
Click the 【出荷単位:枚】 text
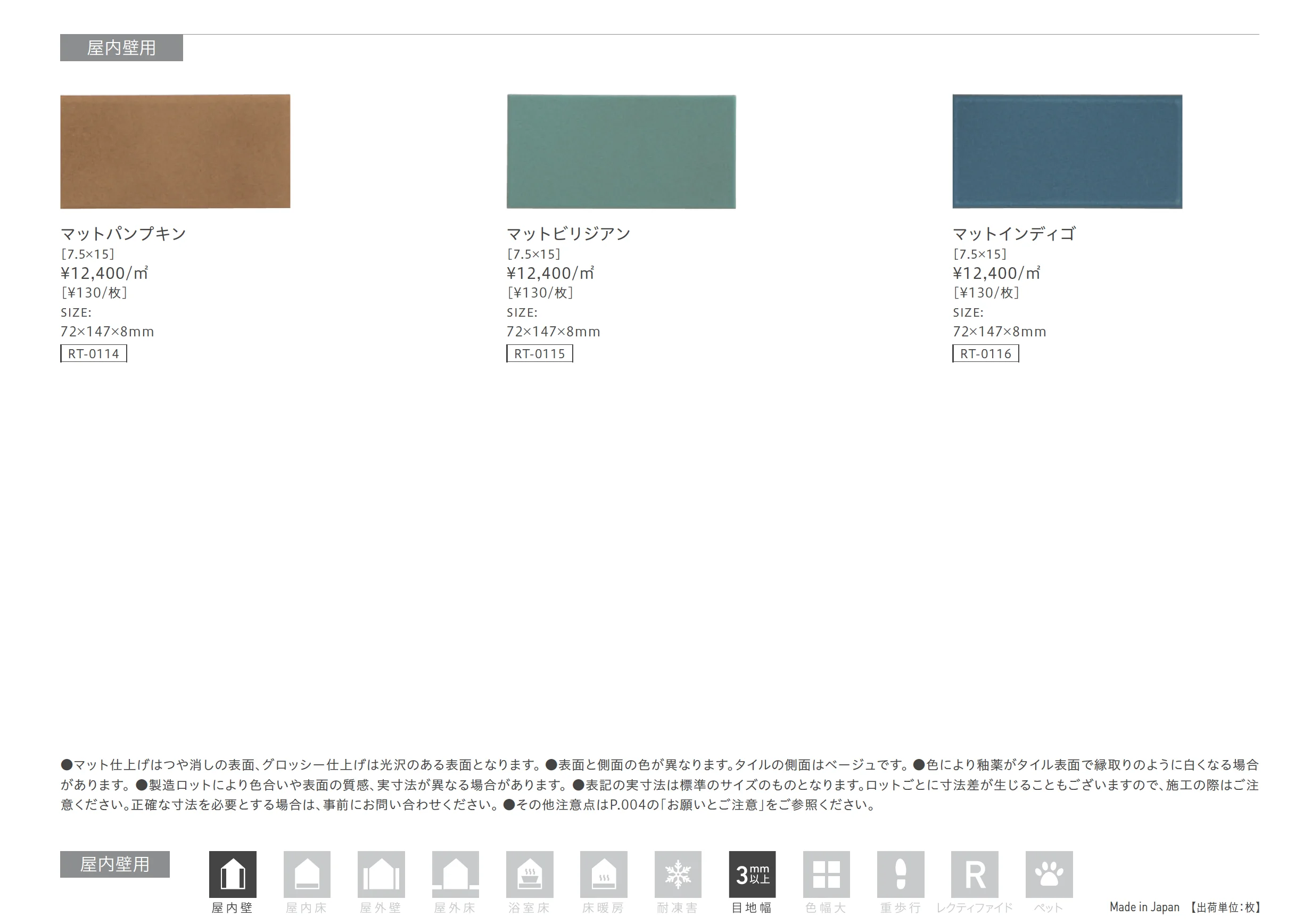pos(1226,907)
